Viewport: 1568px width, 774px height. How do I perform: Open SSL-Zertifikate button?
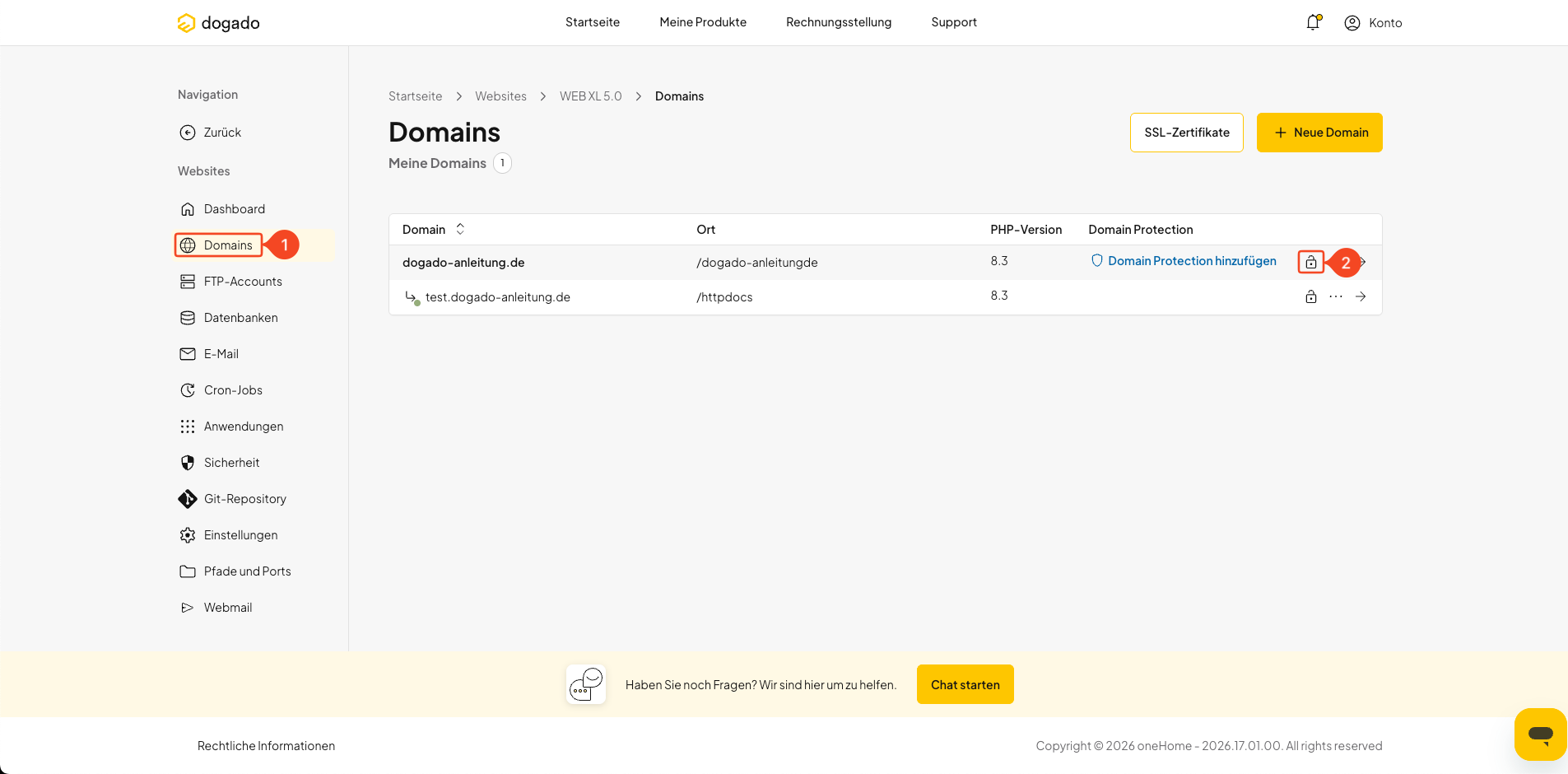1187,133
